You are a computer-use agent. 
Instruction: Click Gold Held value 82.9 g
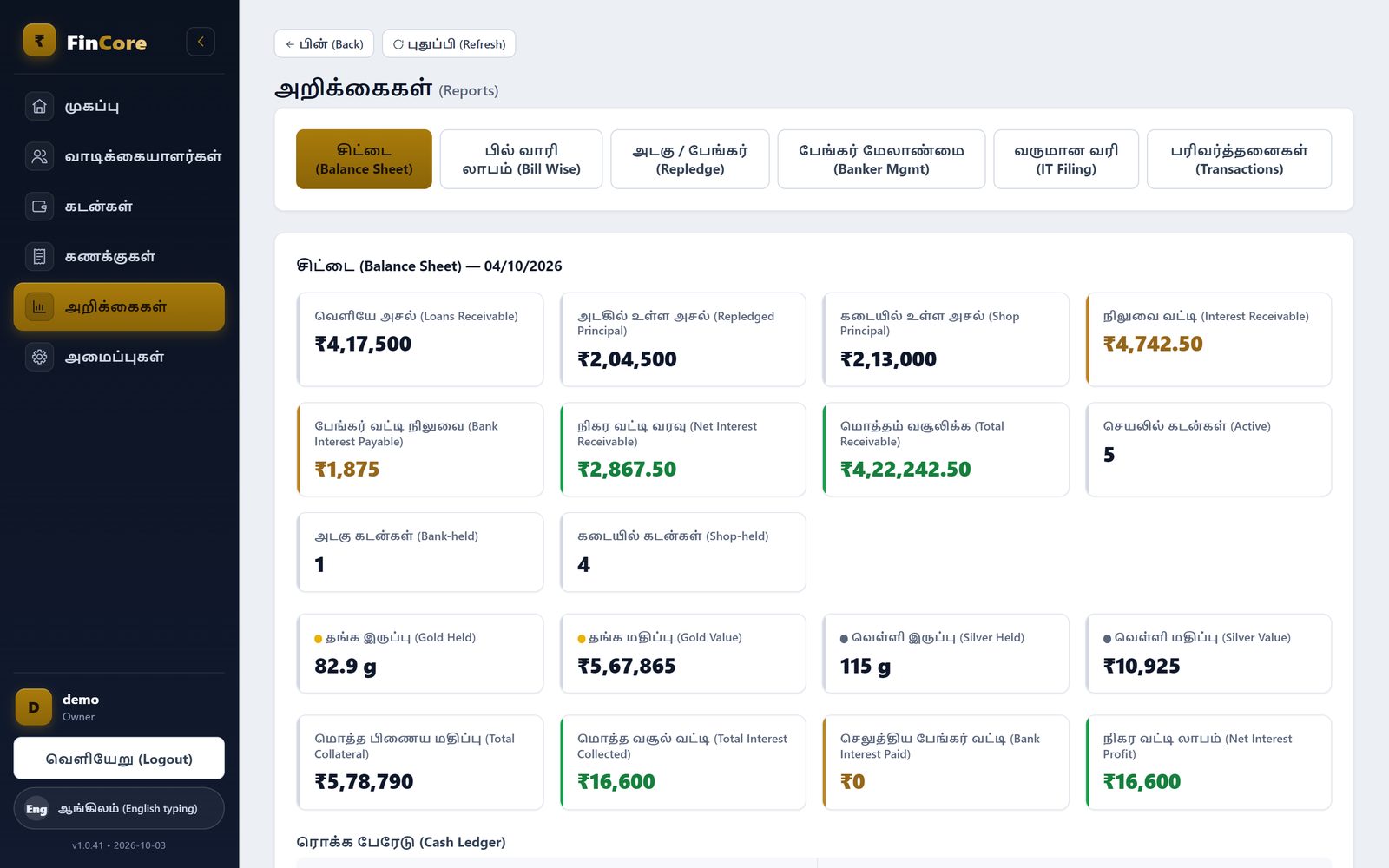346,666
